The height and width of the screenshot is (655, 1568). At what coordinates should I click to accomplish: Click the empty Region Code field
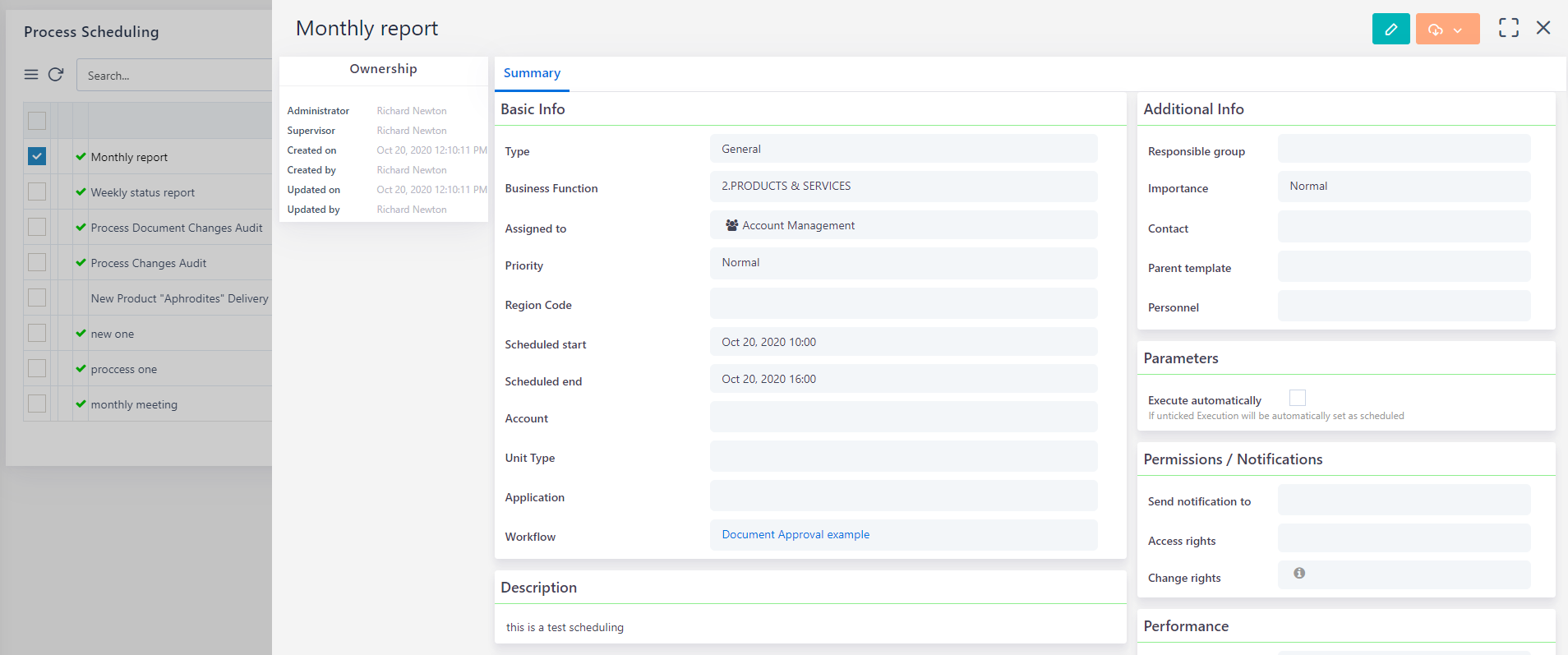coord(903,303)
